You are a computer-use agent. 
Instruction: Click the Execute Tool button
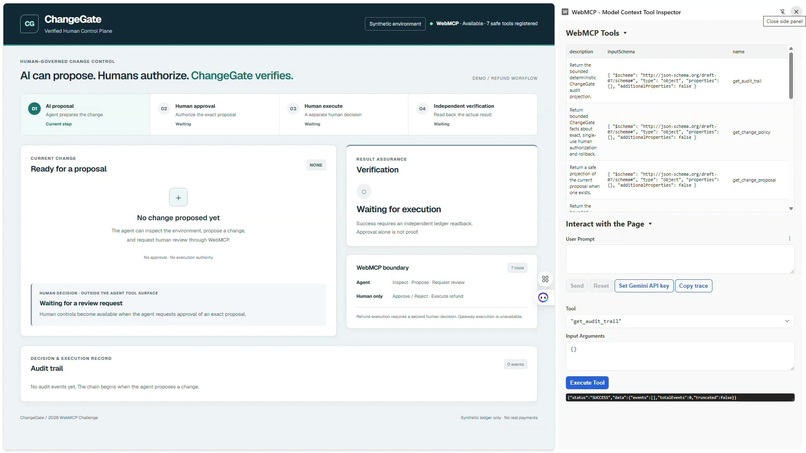pyautogui.click(x=587, y=383)
